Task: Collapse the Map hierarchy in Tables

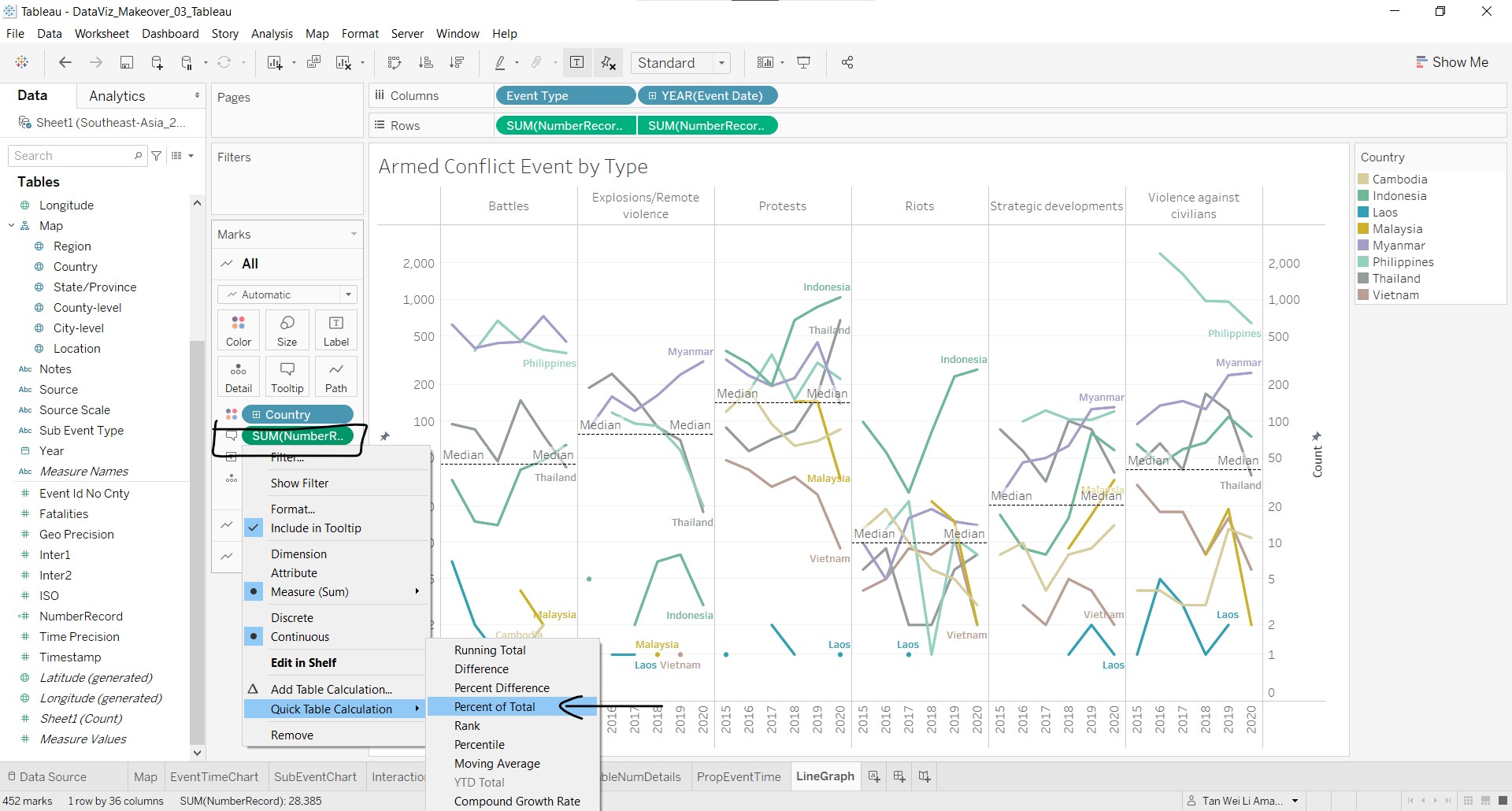Action: pos(12,226)
